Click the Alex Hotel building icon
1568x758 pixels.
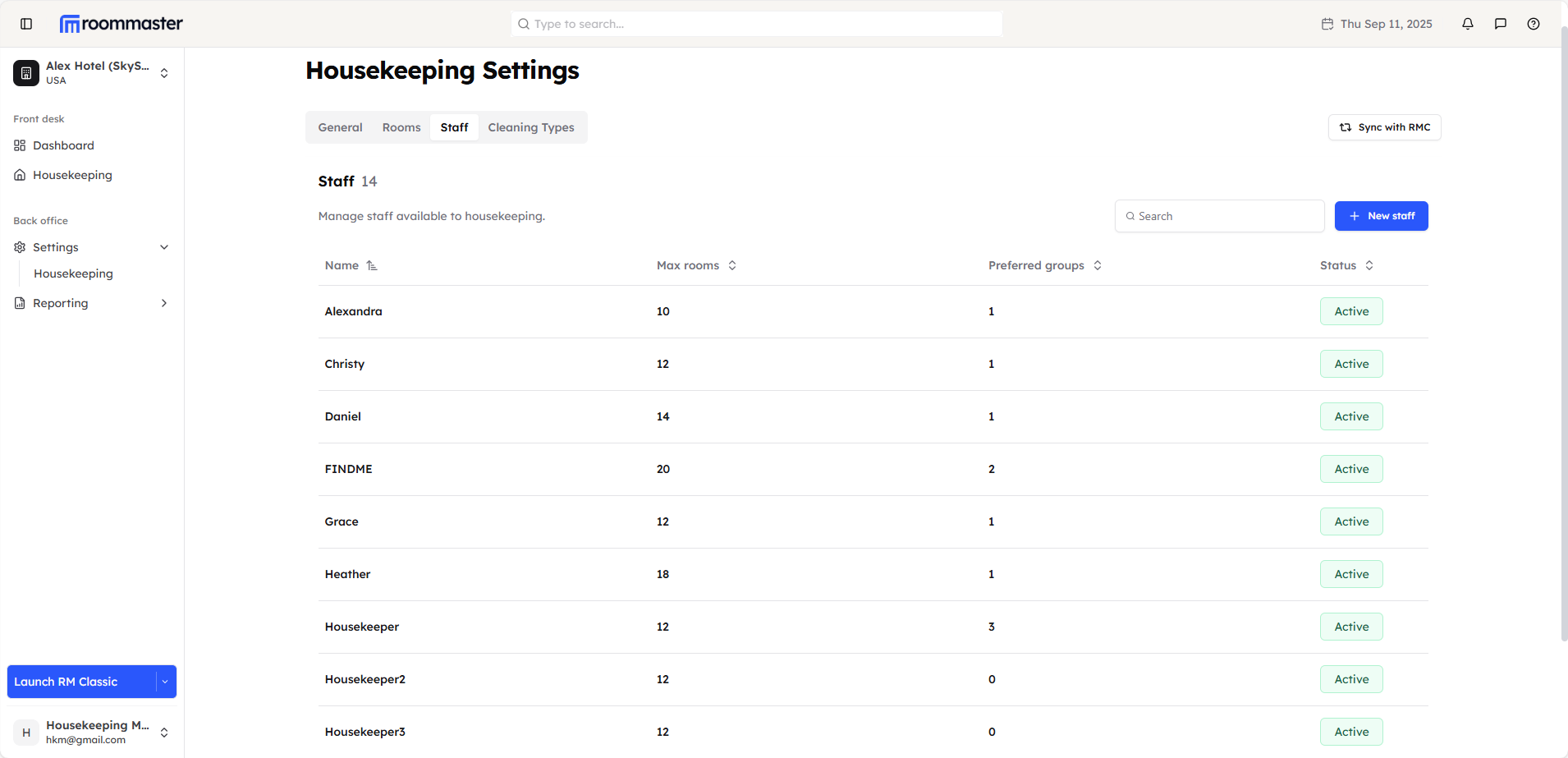[26, 73]
